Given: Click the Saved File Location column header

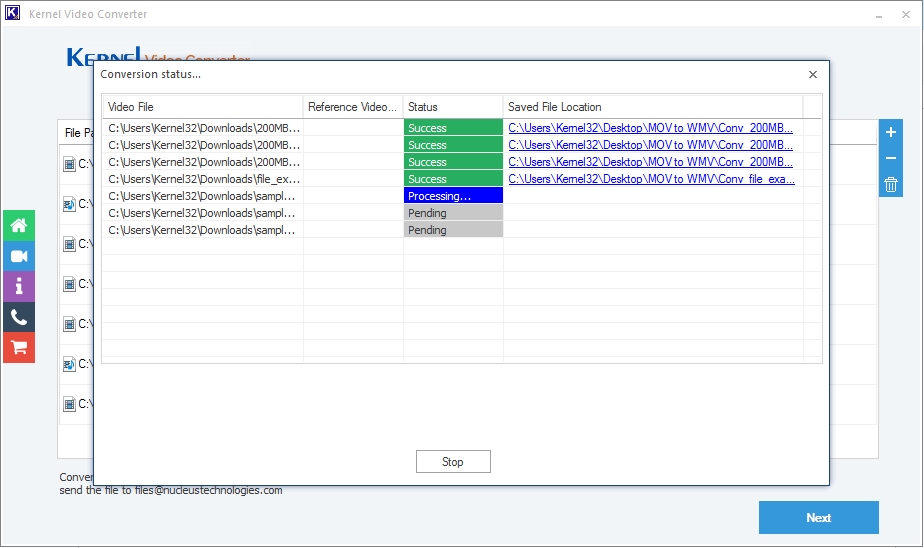Looking at the screenshot, I should [x=653, y=107].
